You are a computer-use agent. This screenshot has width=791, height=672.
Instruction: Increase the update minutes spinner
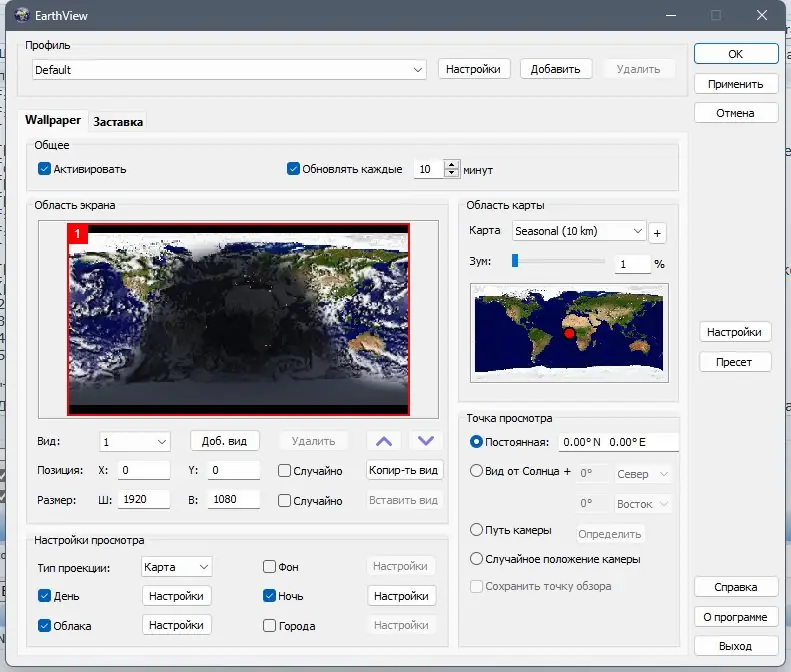(451, 165)
